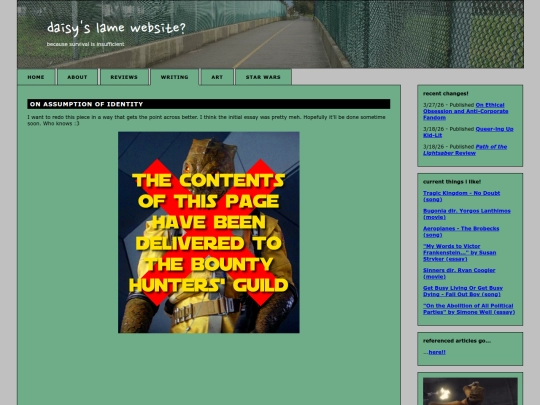
Task: Click the "3/27/26 - Published" date text
Action: pyautogui.click(x=448, y=105)
